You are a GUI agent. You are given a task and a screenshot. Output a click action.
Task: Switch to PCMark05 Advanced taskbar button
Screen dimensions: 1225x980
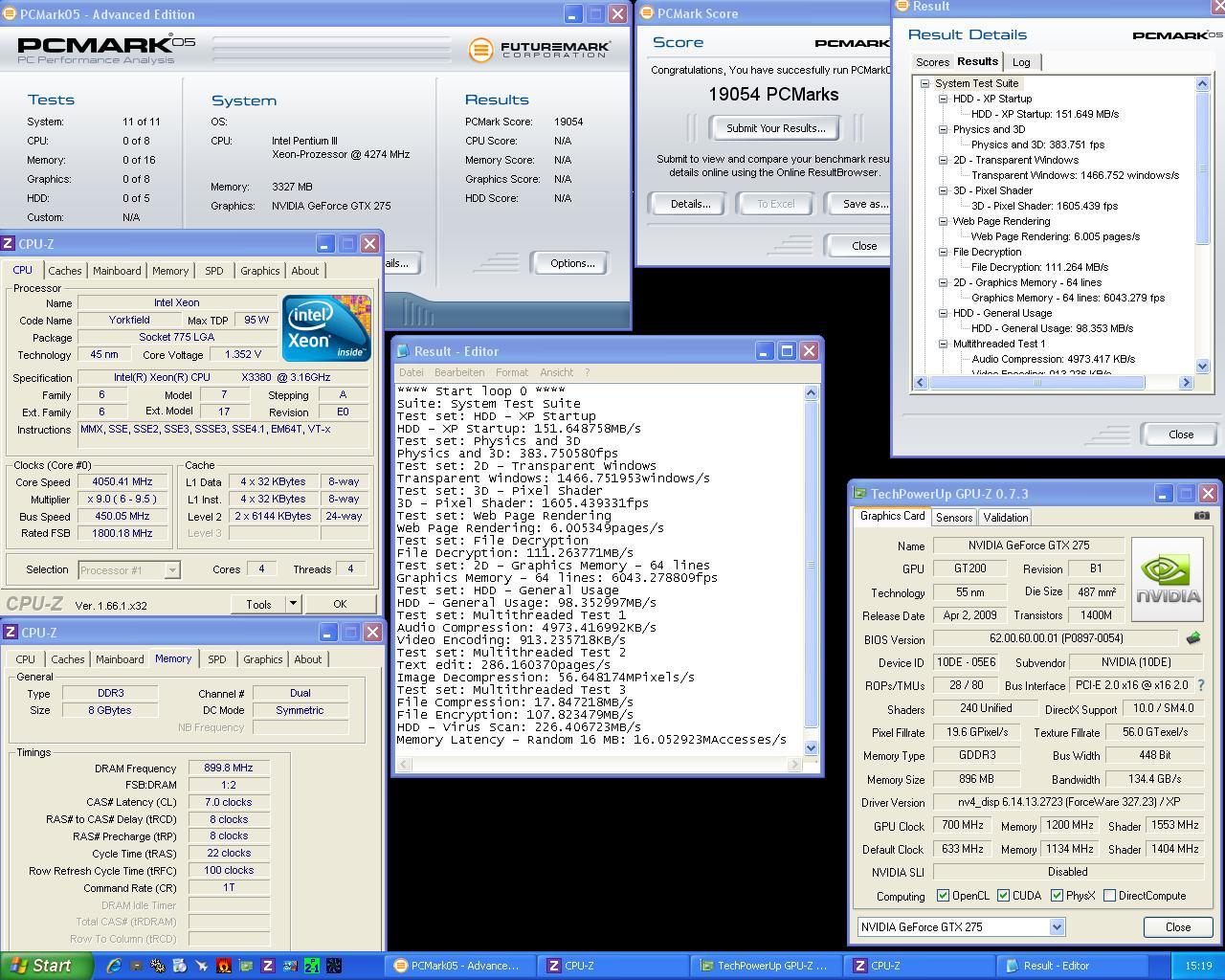click(457, 966)
